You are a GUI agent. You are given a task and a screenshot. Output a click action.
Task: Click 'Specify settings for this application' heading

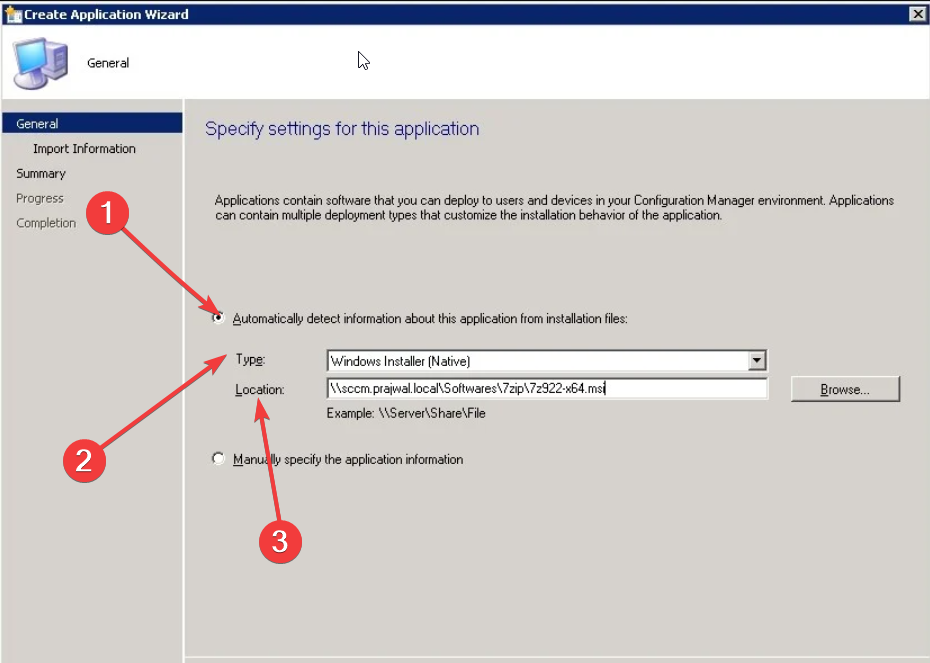pos(342,129)
